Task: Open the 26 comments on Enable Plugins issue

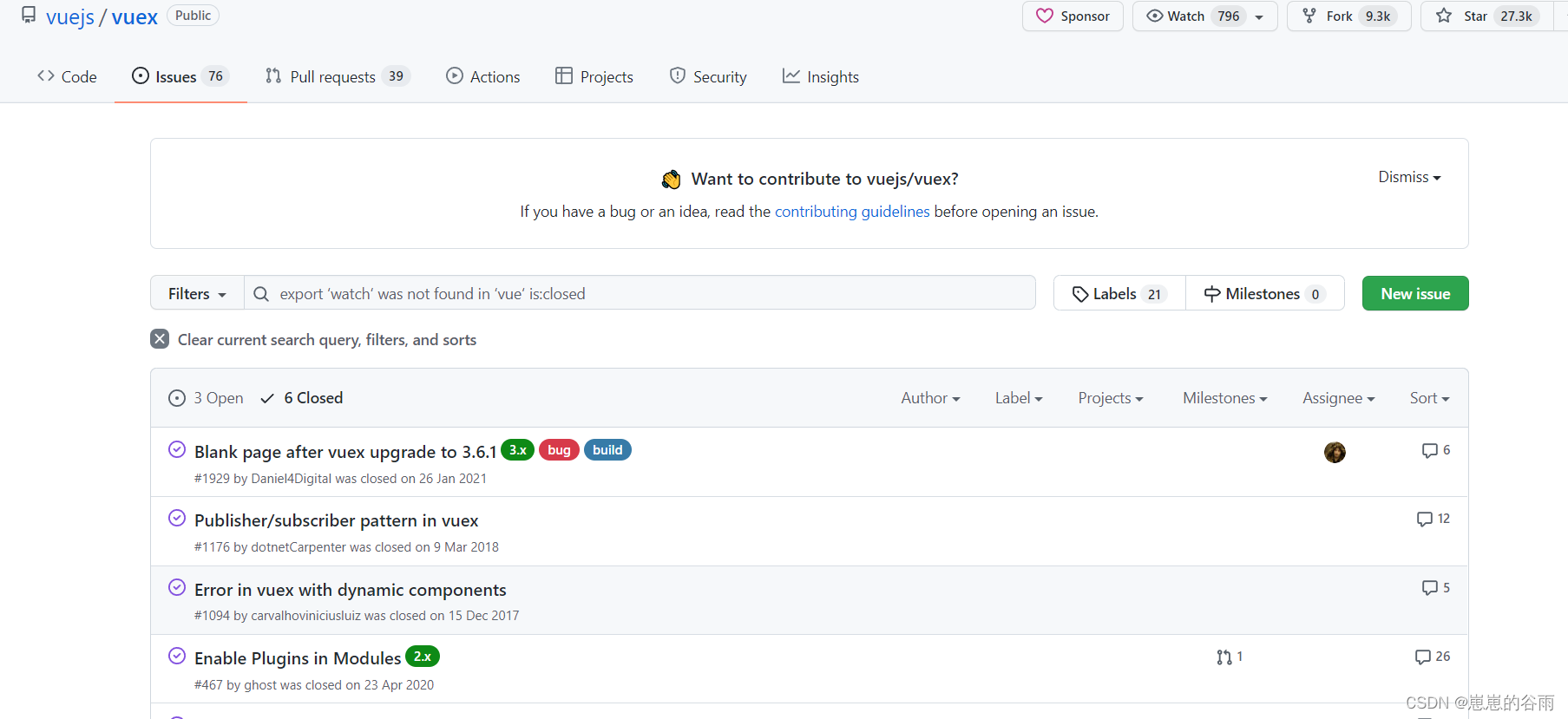Action: click(x=1433, y=657)
